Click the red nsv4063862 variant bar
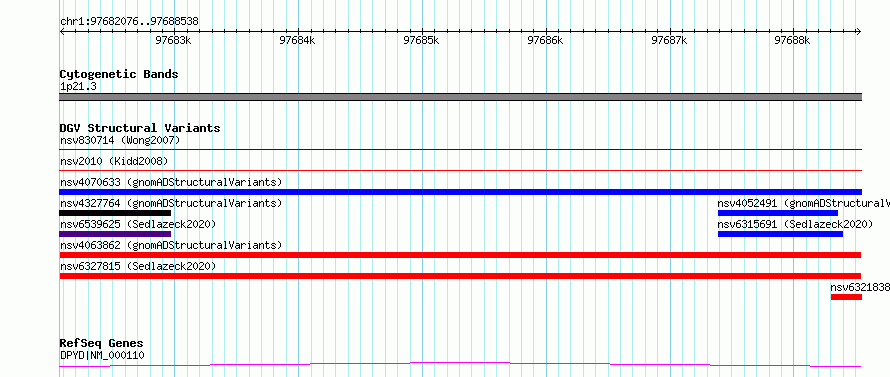This screenshot has height=377, width=890. click(460, 255)
